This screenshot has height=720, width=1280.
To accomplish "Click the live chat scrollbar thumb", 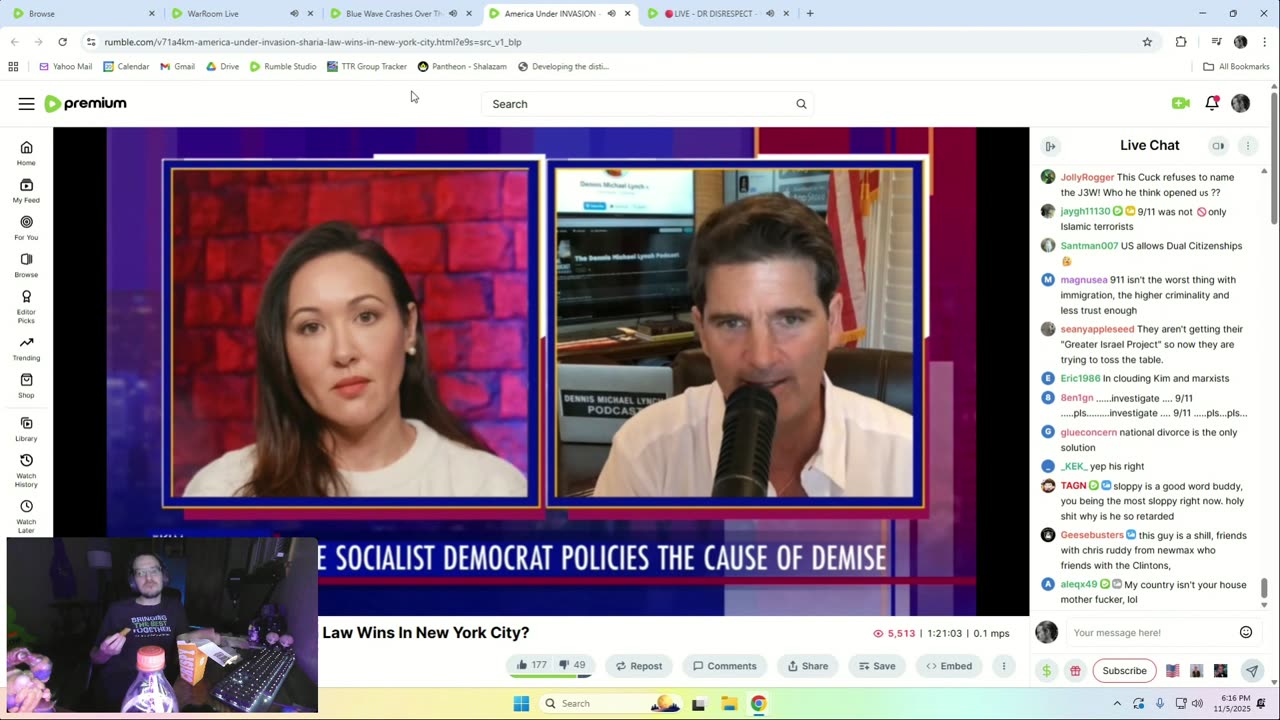I will pos(1264,588).
